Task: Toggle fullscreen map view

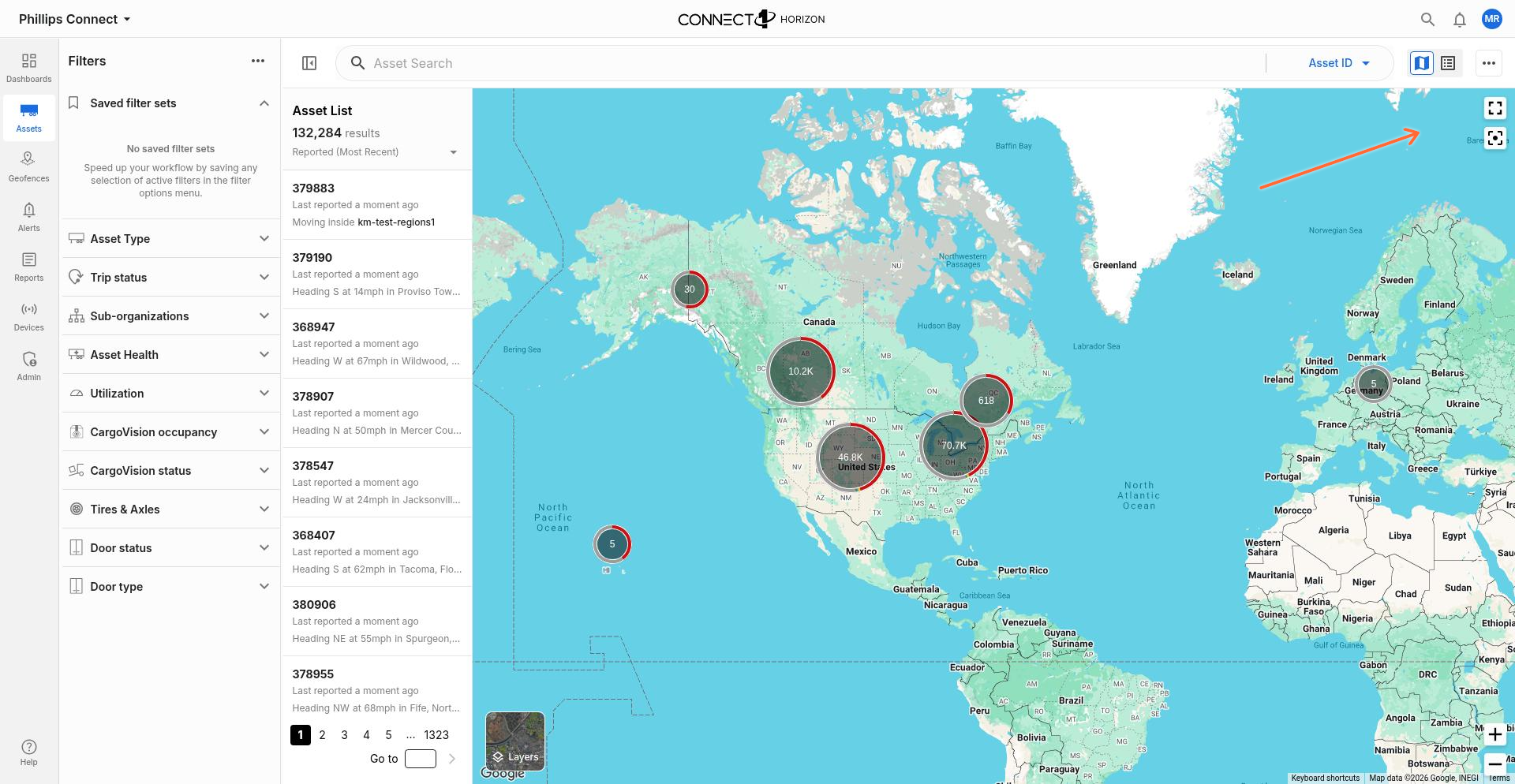Action: point(1495,108)
